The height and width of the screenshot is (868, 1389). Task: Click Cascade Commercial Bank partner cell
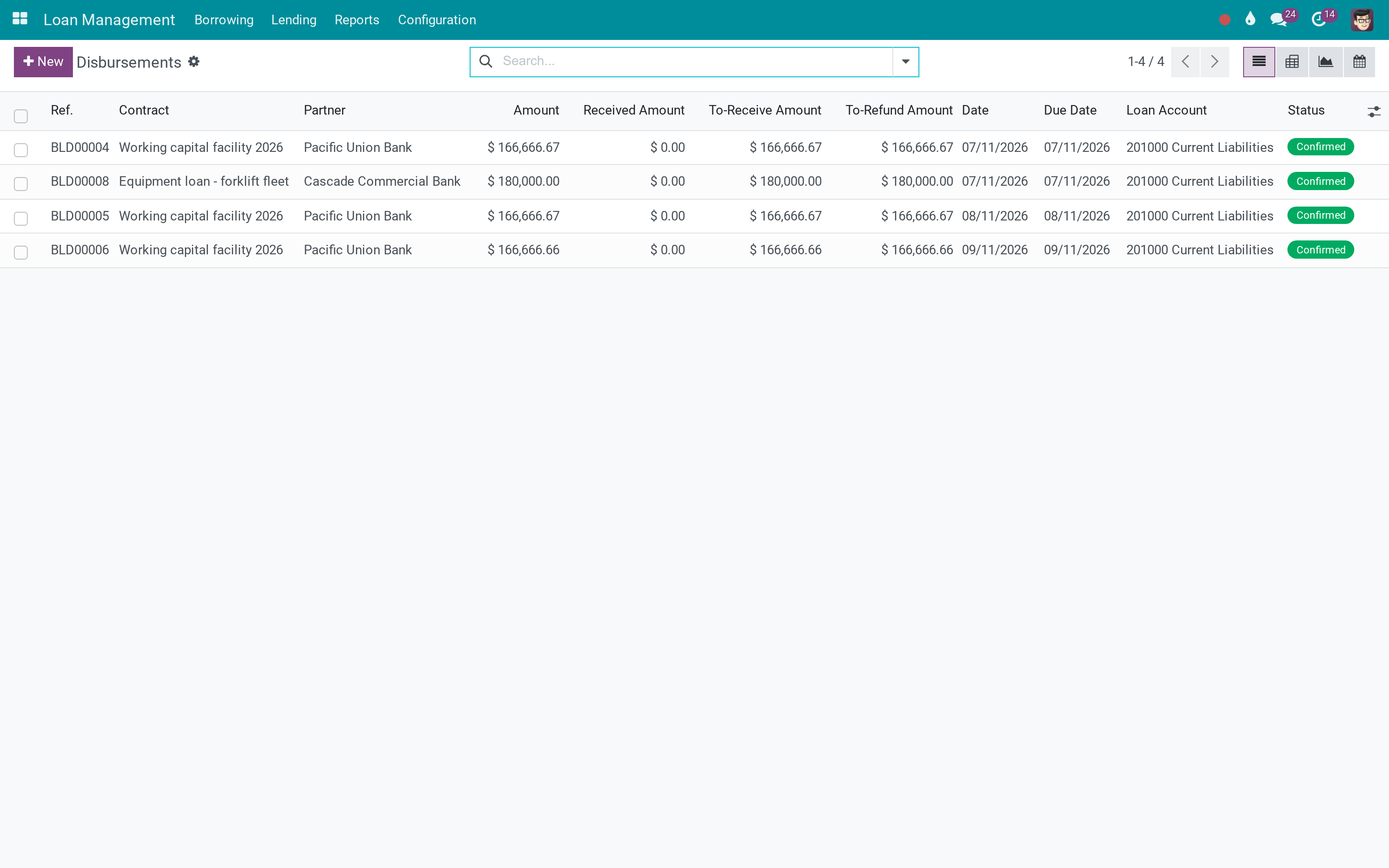click(x=382, y=181)
